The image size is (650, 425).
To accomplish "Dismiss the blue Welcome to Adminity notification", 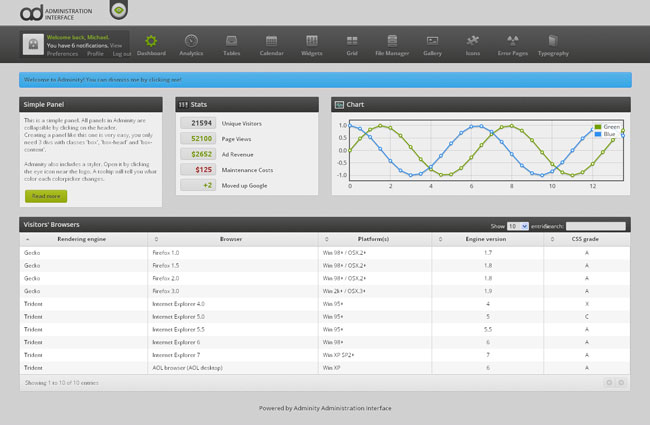I will tap(325, 80).
